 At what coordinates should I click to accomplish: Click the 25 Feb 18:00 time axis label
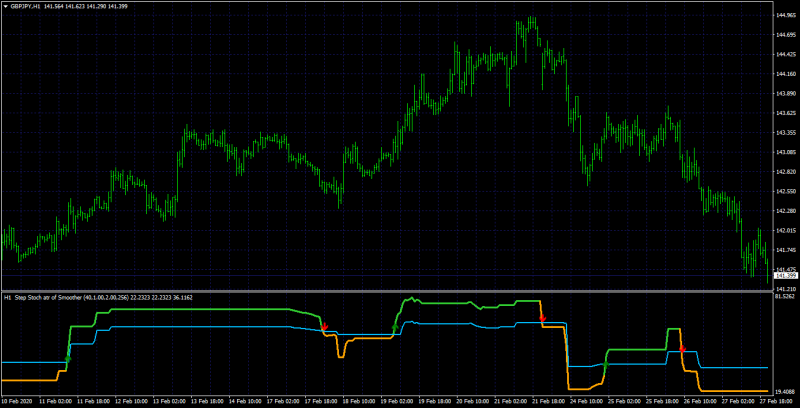[x=661, y=402]
